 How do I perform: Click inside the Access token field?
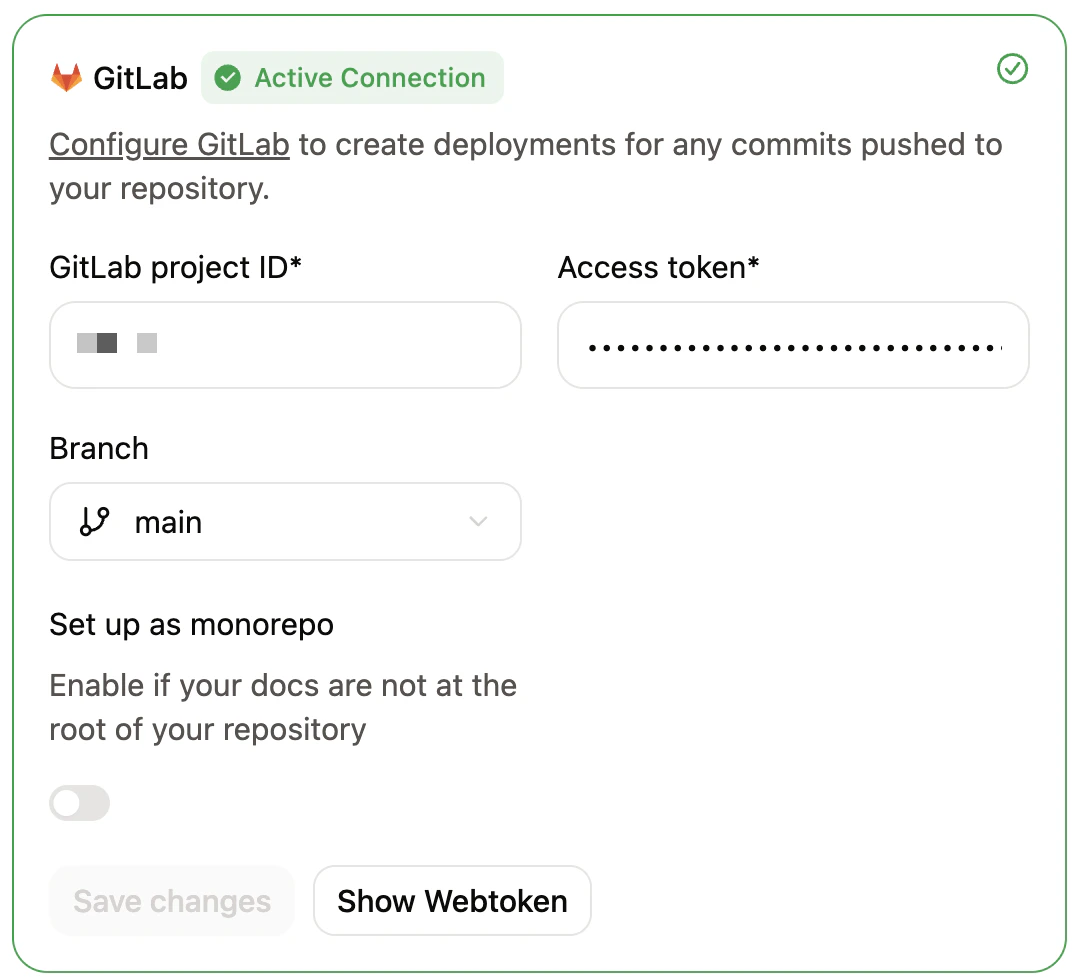pos(793,345)
